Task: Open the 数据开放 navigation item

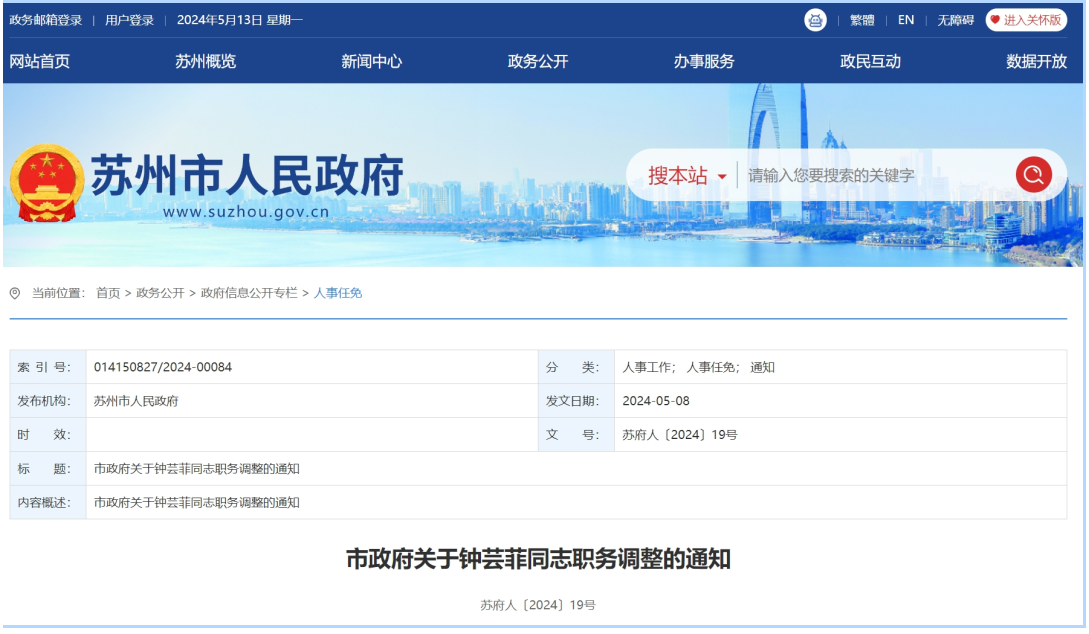Action: coord(1036,61)
